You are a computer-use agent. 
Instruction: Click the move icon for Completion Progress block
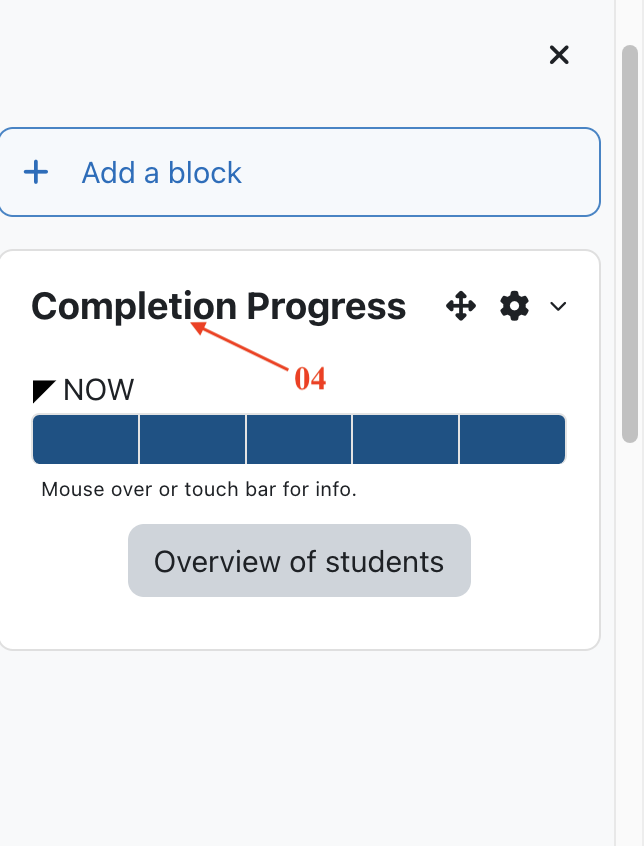pyautogui.click(x=461, y=306)
